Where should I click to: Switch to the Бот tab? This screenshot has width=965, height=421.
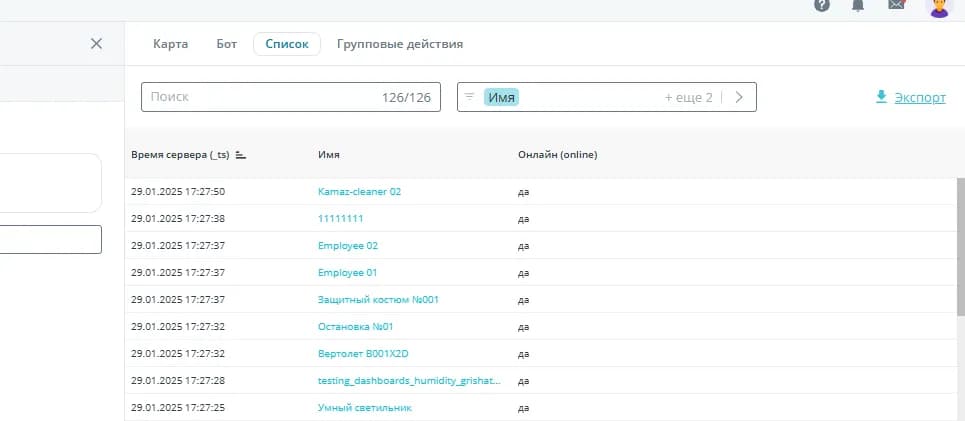(227, 44)
